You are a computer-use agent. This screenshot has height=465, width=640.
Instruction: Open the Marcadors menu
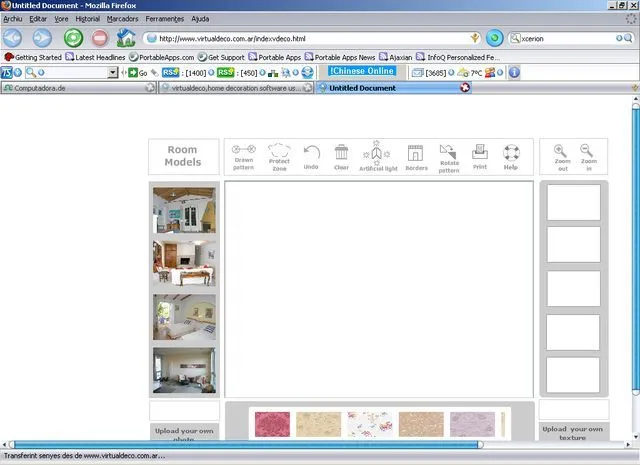click(122, 19)
